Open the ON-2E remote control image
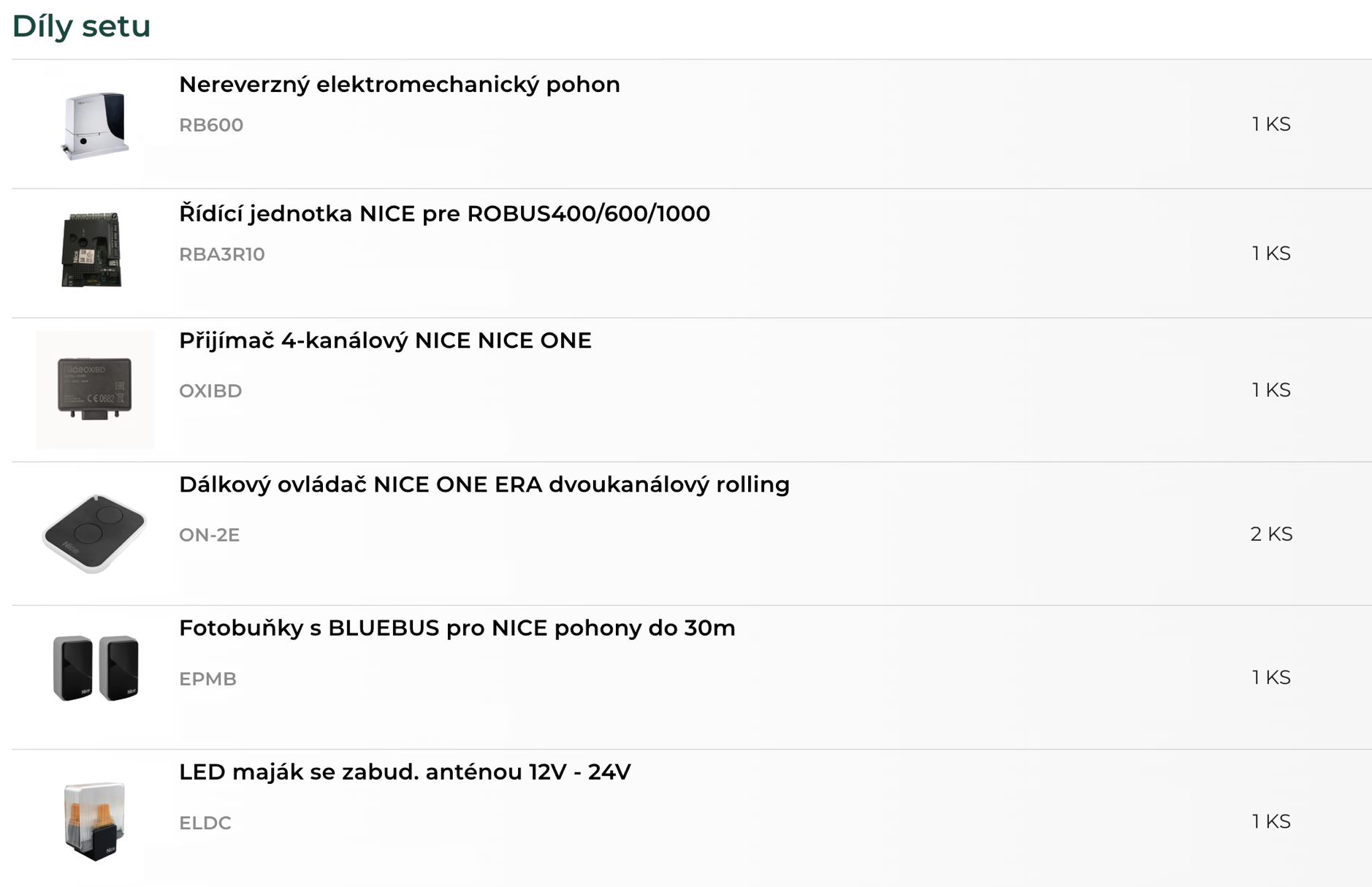 pyautogui.click(x=95, y=533)
